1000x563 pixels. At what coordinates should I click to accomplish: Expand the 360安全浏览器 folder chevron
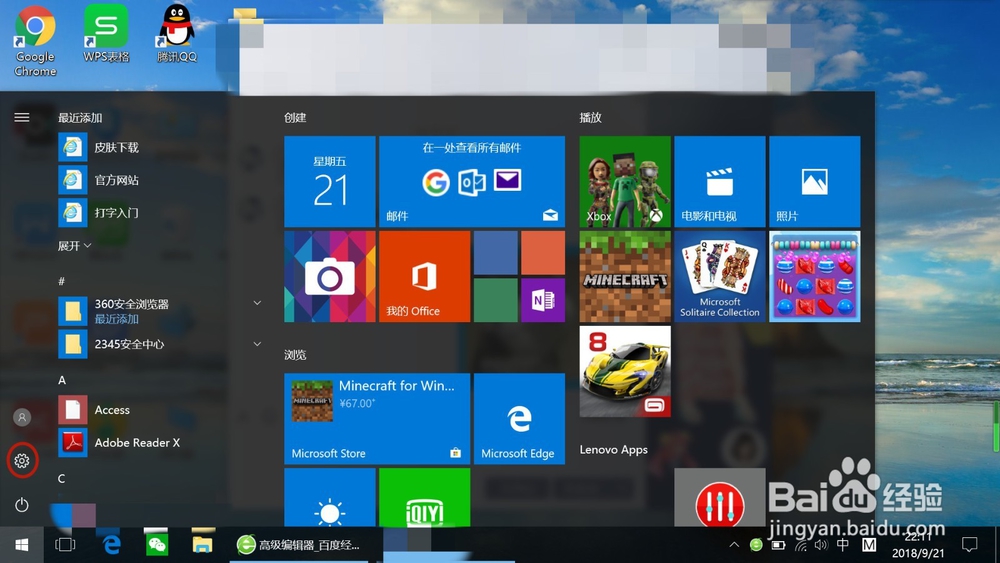point(257,303)
